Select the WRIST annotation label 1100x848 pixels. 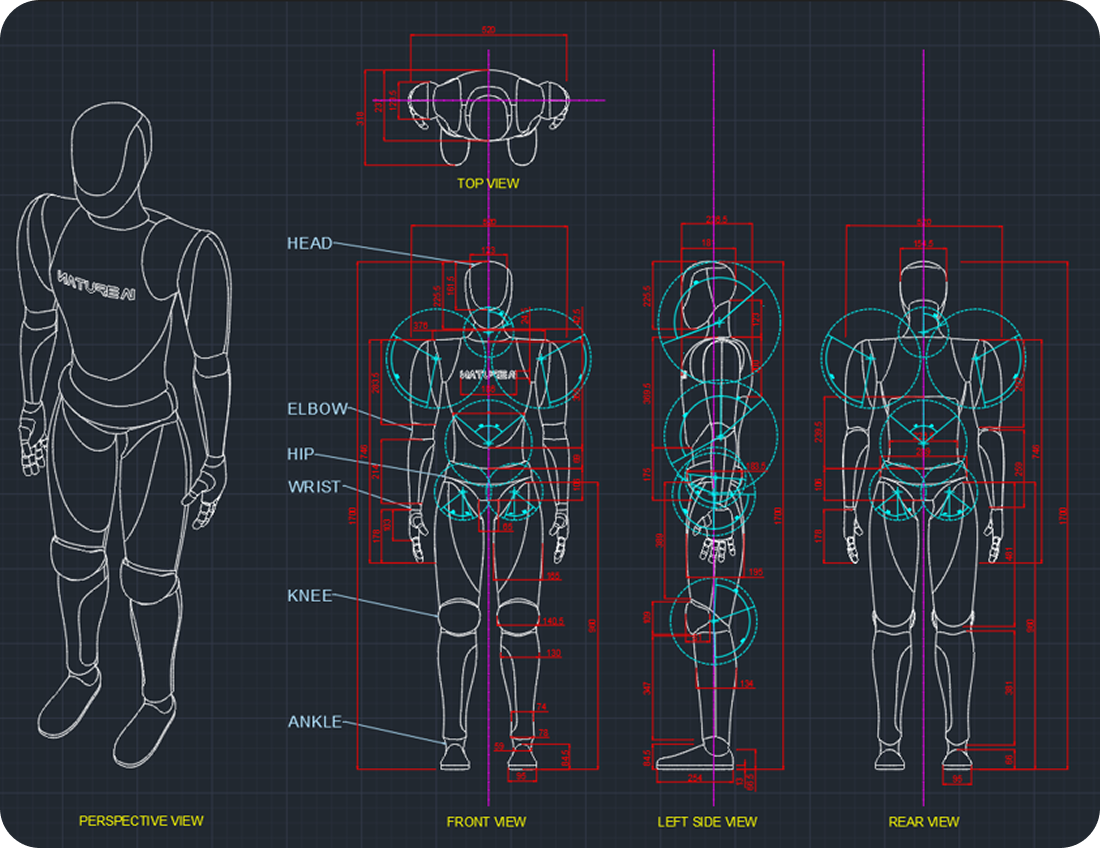314,487
